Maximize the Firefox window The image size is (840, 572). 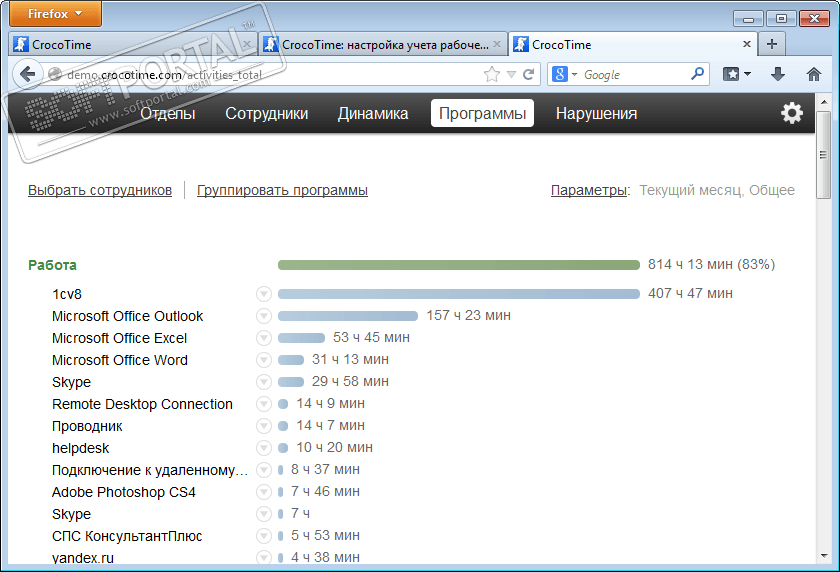pos(781,19)
